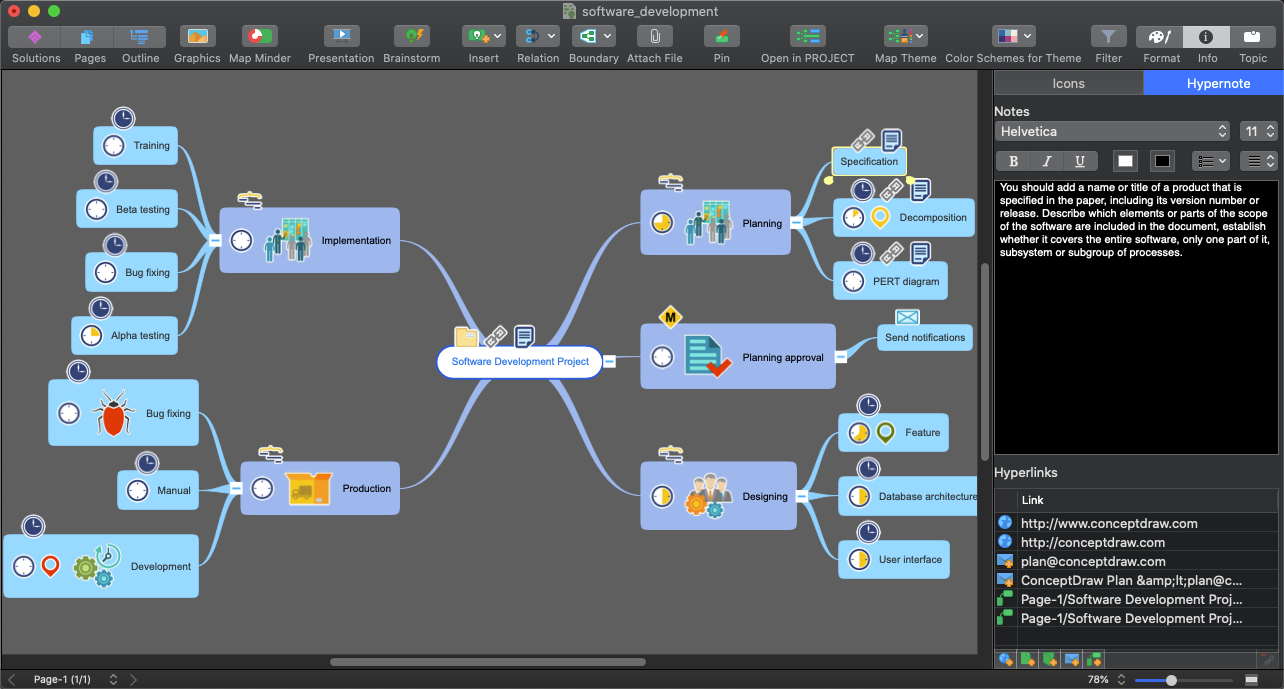The image size is (1284, 689).
Task: Collapse the Planning topic branch
Action: 796,223
